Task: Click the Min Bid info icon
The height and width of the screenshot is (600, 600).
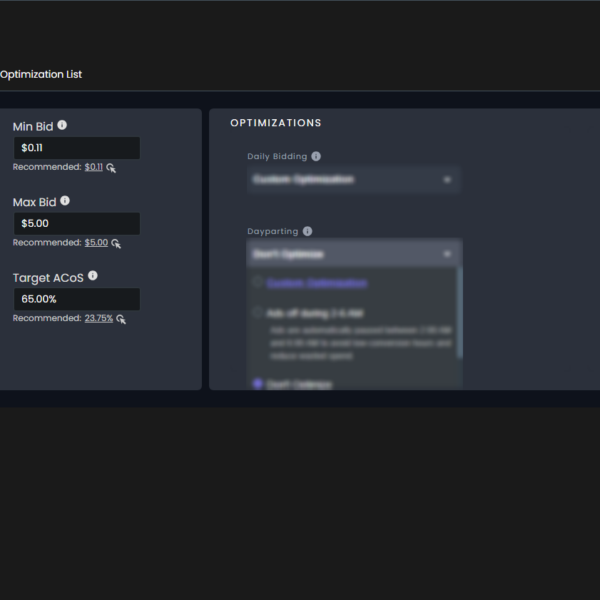Action: tap(62, 126)
